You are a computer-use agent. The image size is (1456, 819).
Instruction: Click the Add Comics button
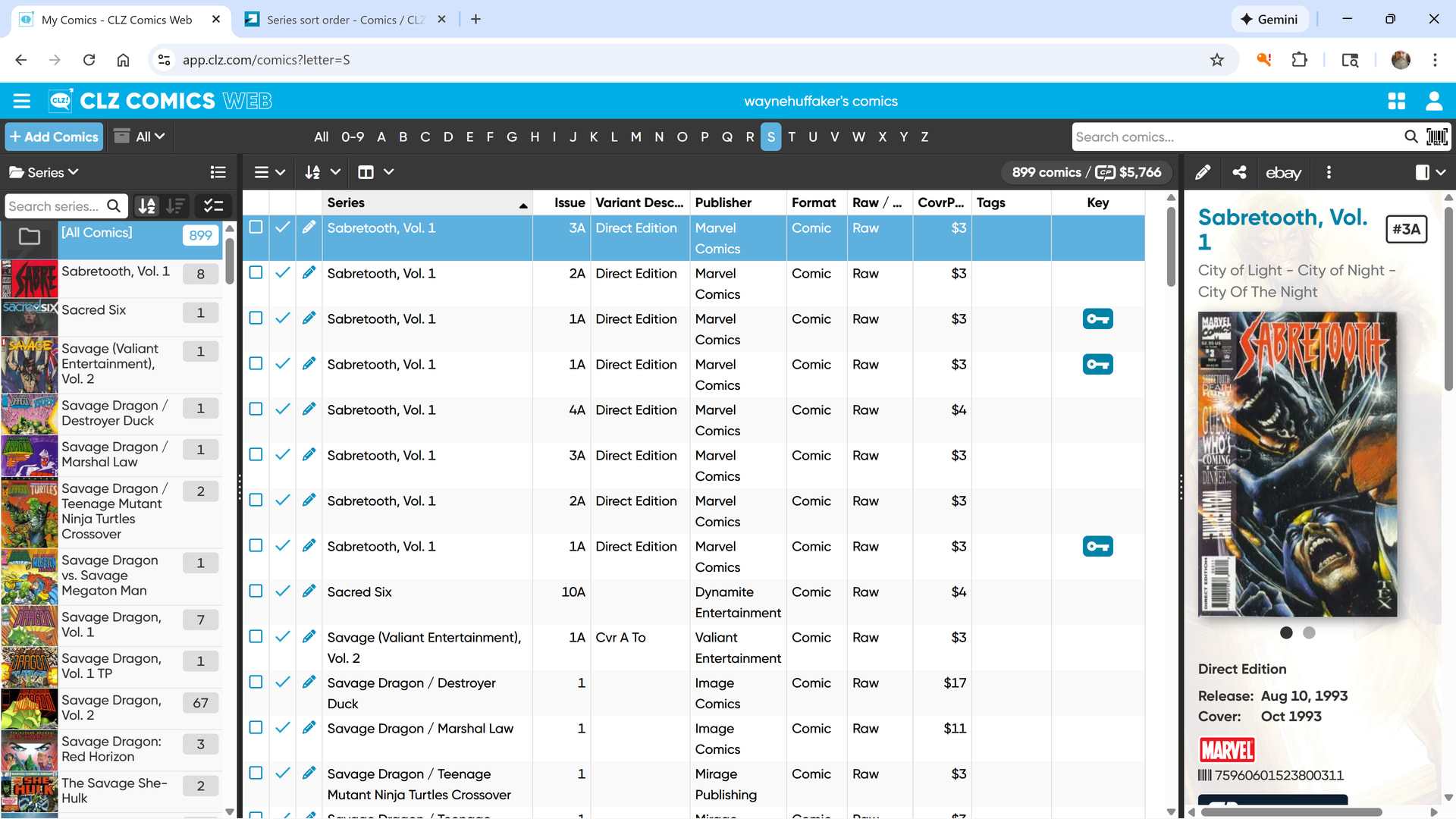pos(54,136)
